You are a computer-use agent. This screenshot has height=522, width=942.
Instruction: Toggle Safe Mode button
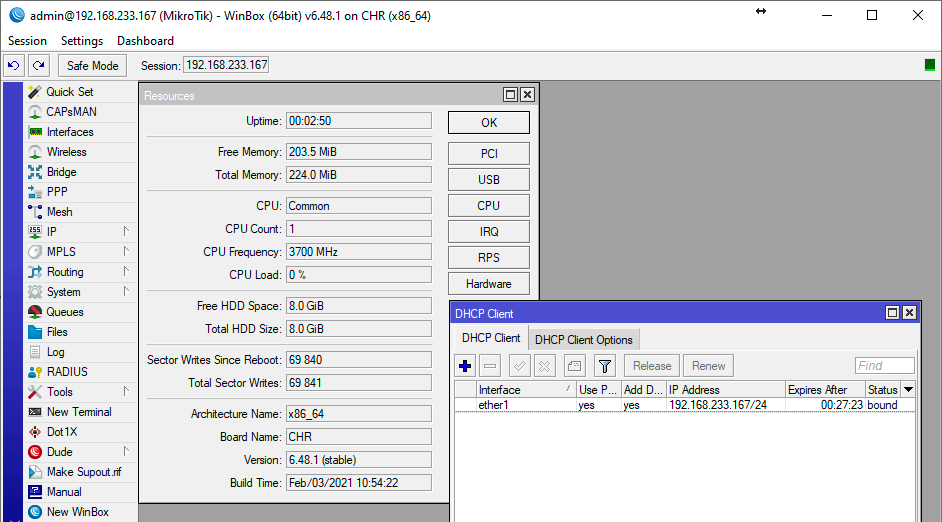(93, 65)
